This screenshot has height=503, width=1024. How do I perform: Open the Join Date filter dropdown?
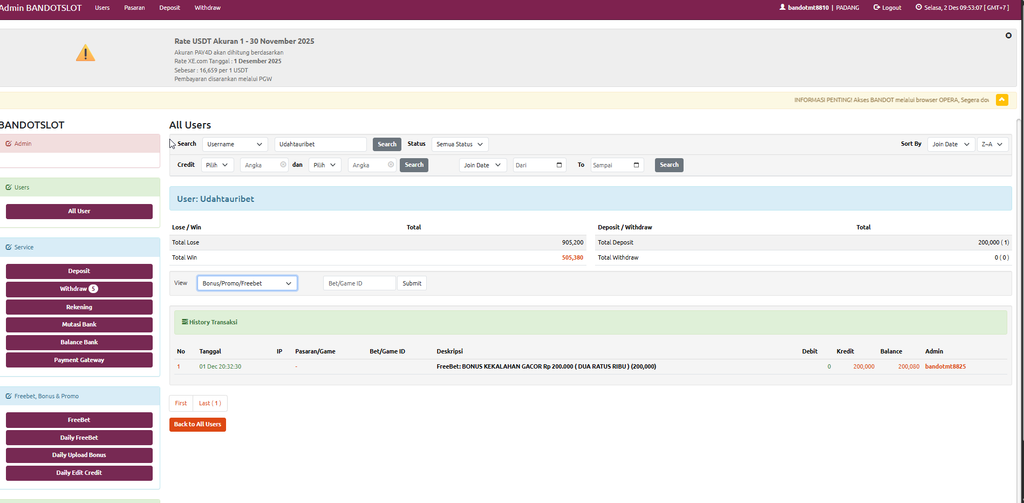tap(483, 165)
